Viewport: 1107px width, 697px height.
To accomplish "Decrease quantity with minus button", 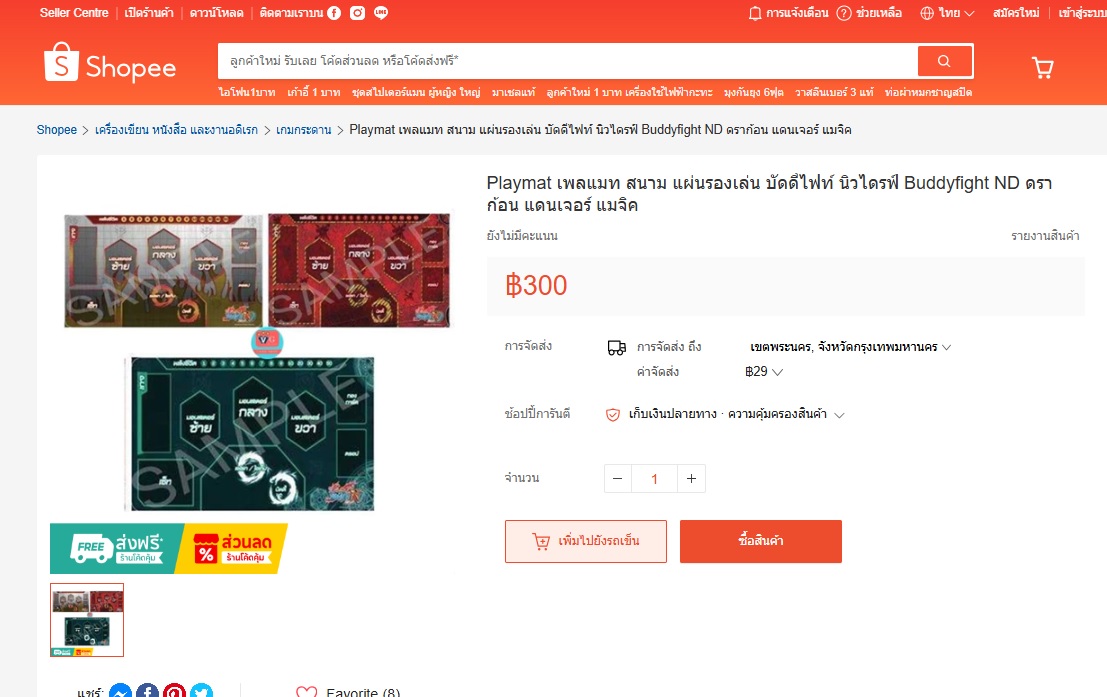I will pyautogui.click(x=618, y=479).
